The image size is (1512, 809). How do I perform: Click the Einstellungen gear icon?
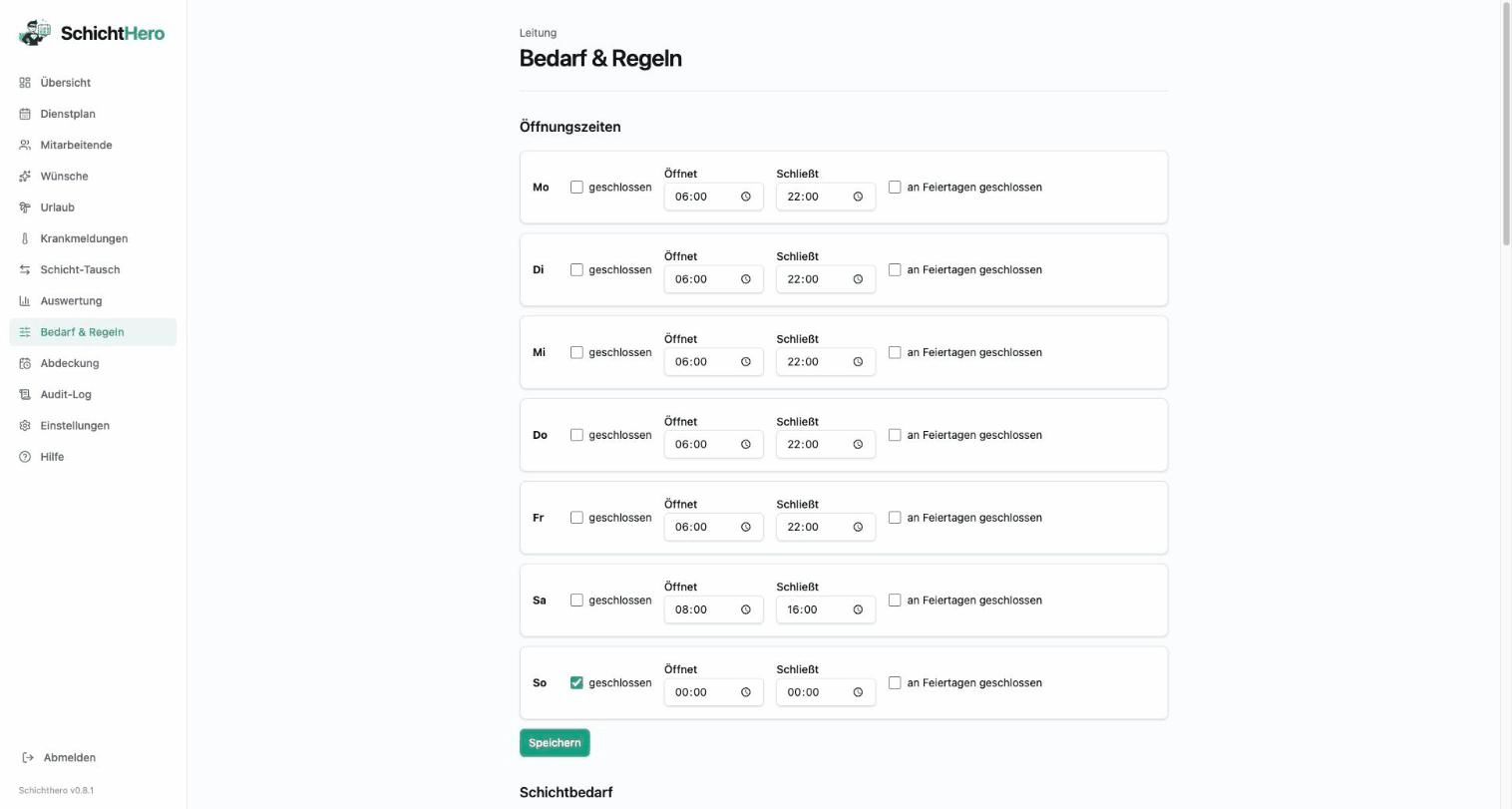point(25,426)
